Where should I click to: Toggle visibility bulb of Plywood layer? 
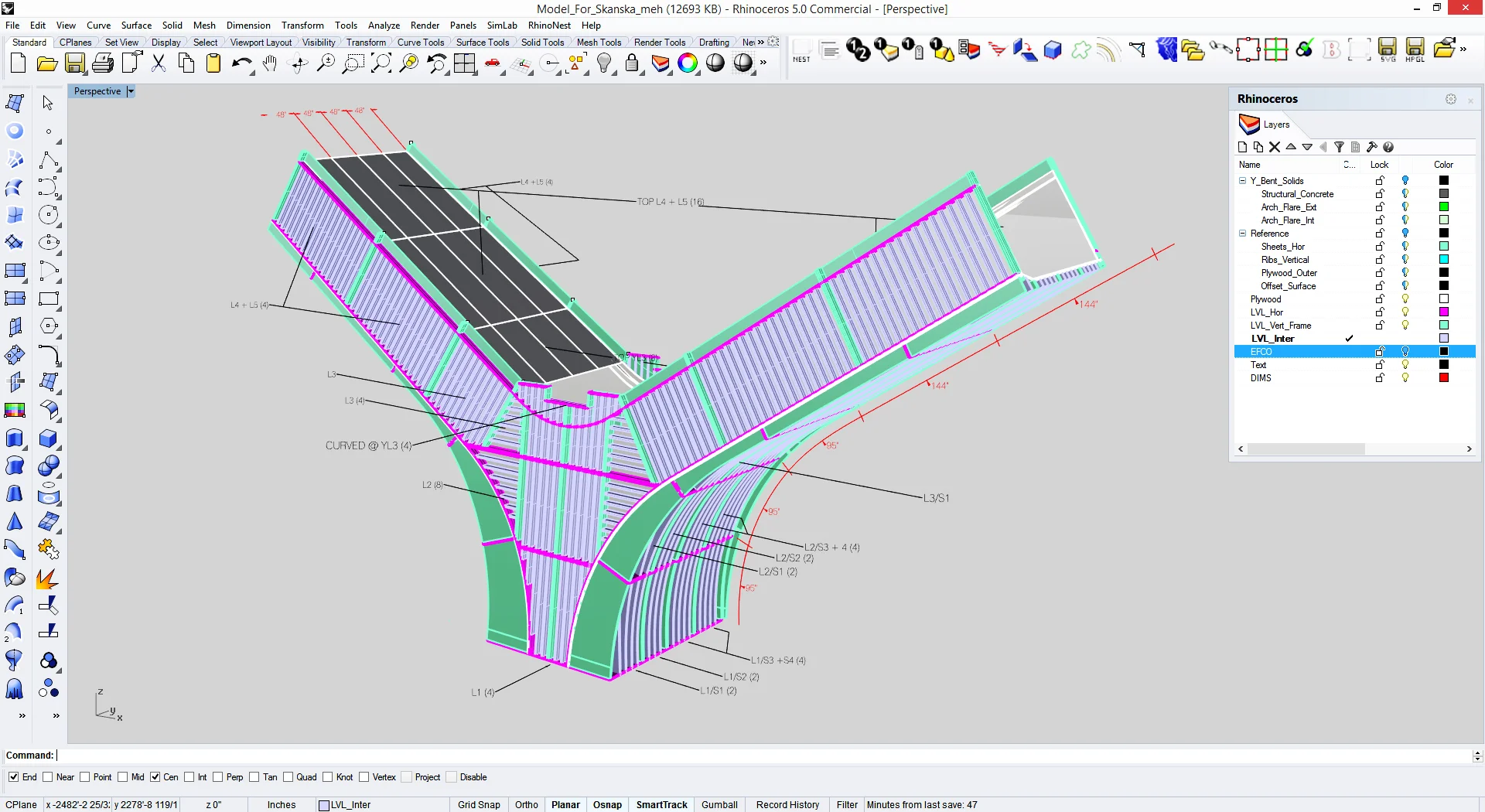tap(1405, 299)
